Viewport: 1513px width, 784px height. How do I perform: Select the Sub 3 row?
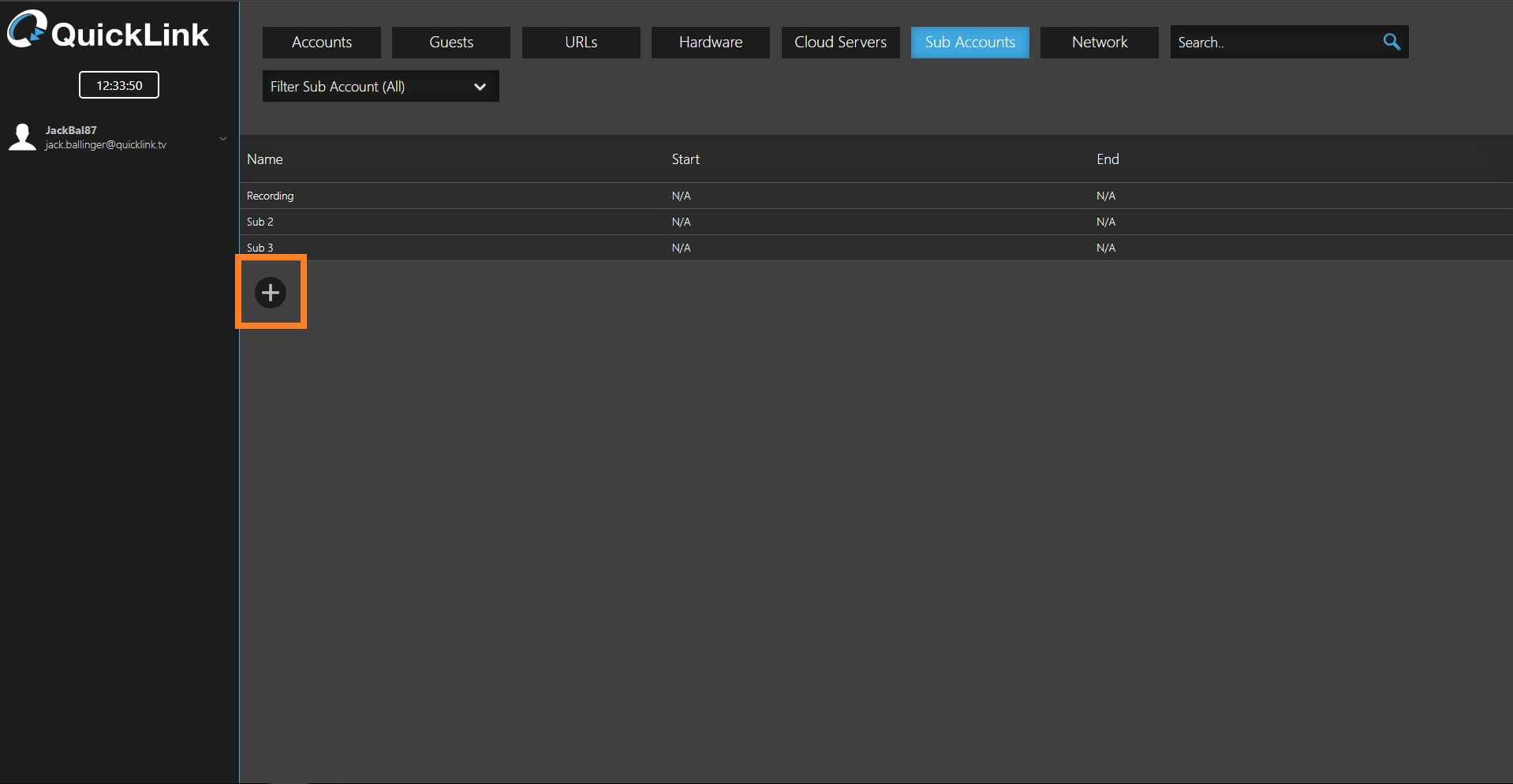260,248
